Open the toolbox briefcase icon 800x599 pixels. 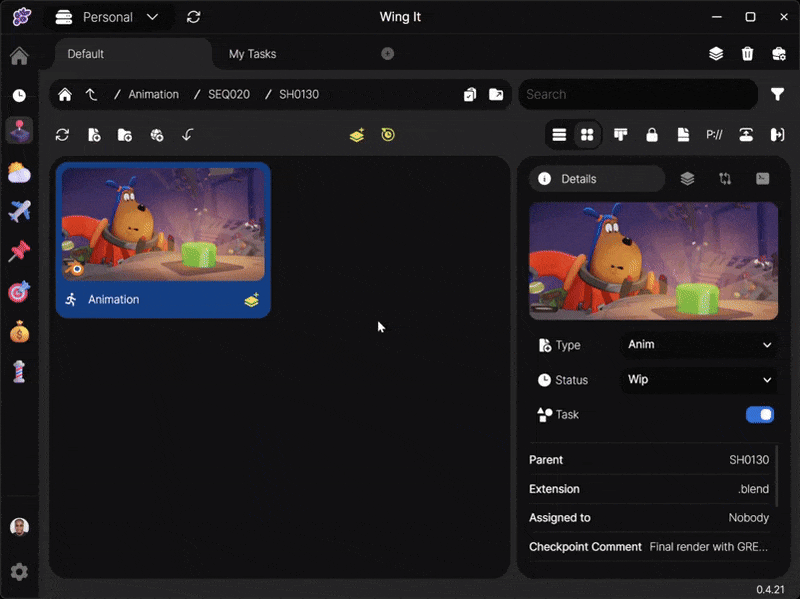click(779, 54)
